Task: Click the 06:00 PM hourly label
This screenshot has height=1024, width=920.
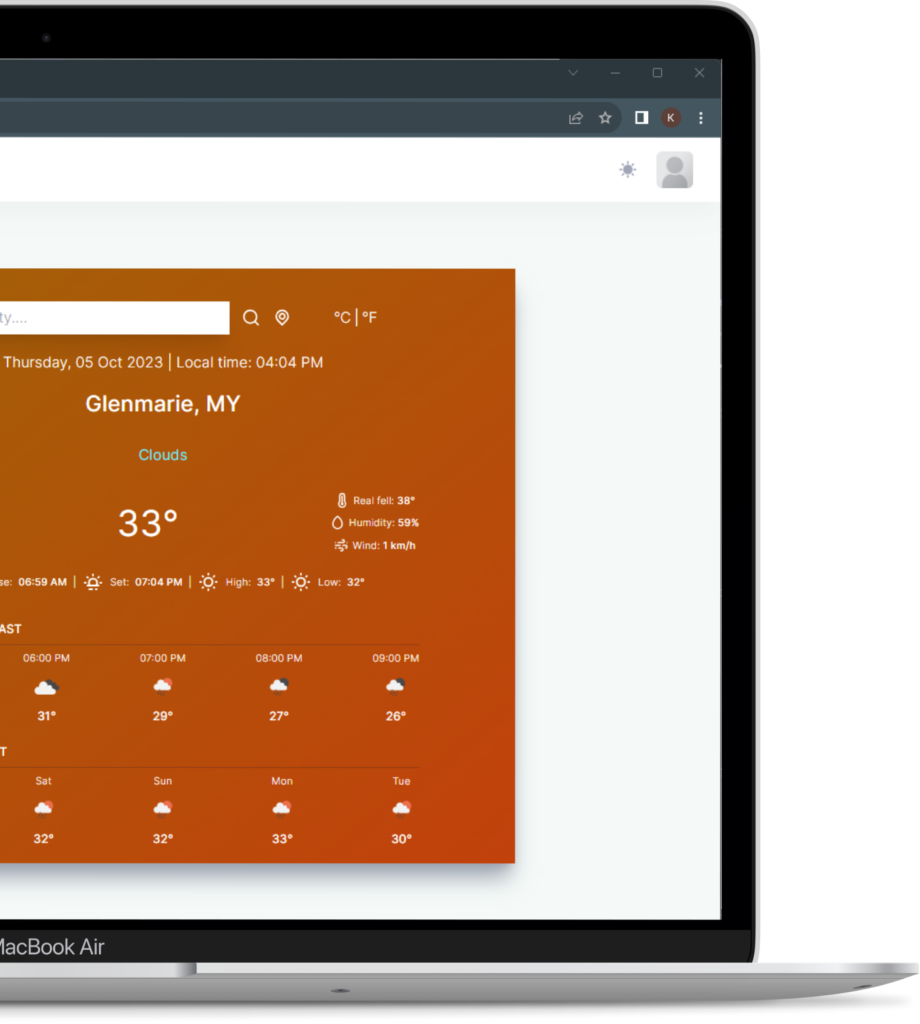Action: pos(46,658)
